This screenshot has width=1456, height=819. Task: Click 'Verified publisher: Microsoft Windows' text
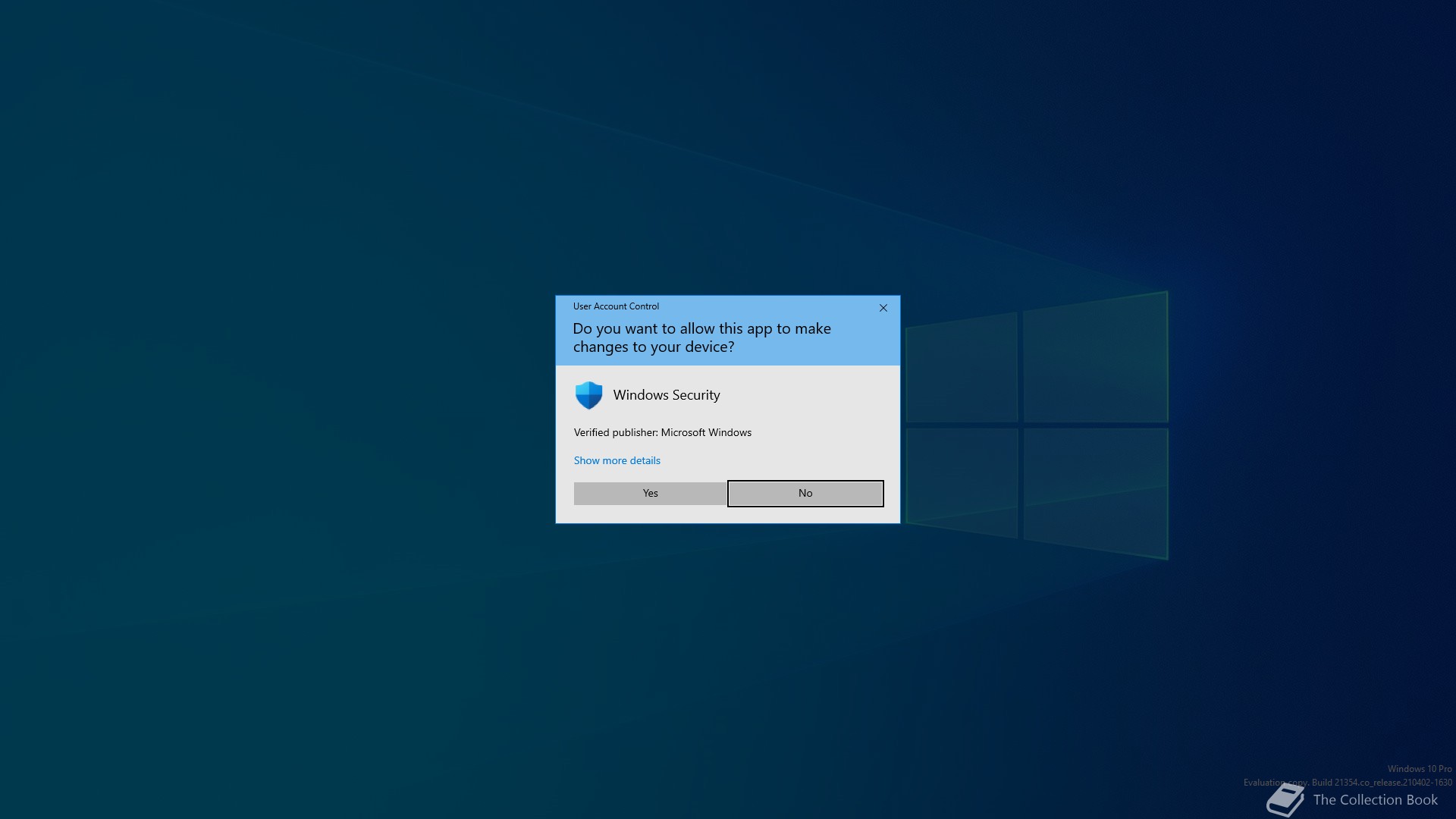click(662, 432)
